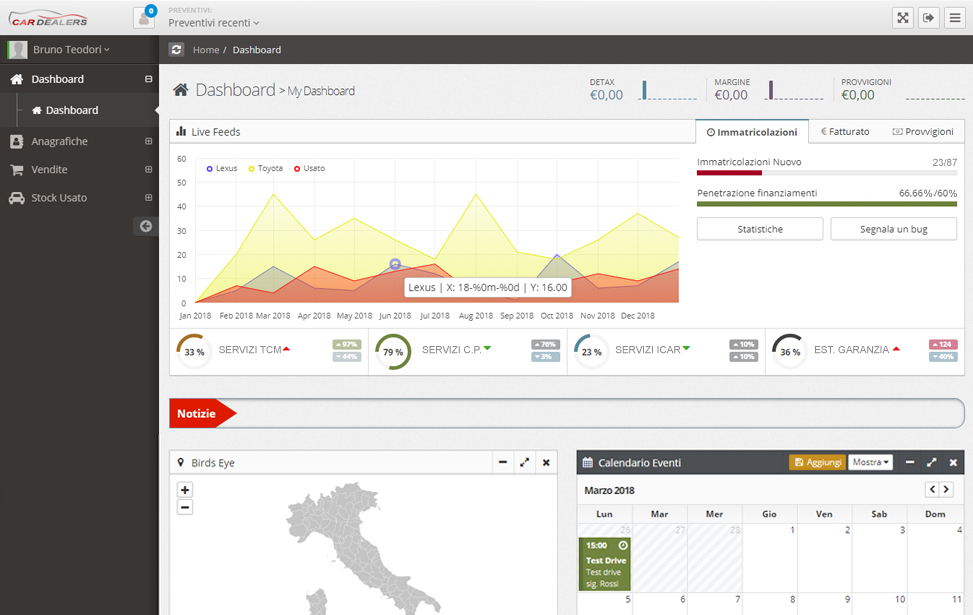Click the Car Dealers logo
Viewport: 973px width, 615px height.
coord(48,17)
